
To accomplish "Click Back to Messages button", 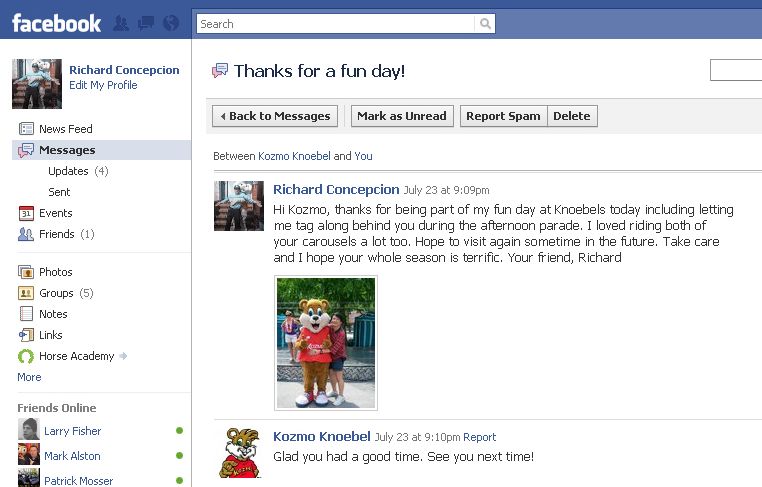I will [x=275, y=116].
